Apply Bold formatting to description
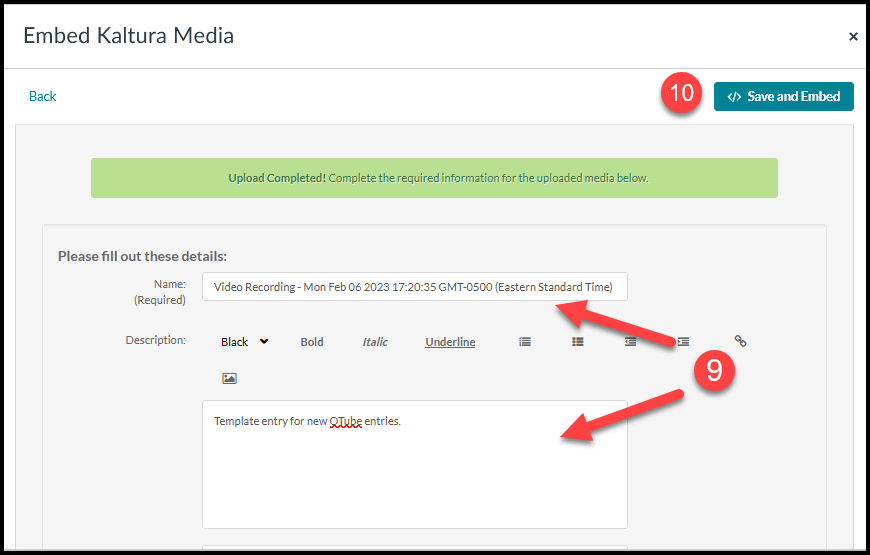Screen dimensions: 870x555 (312, 342)
